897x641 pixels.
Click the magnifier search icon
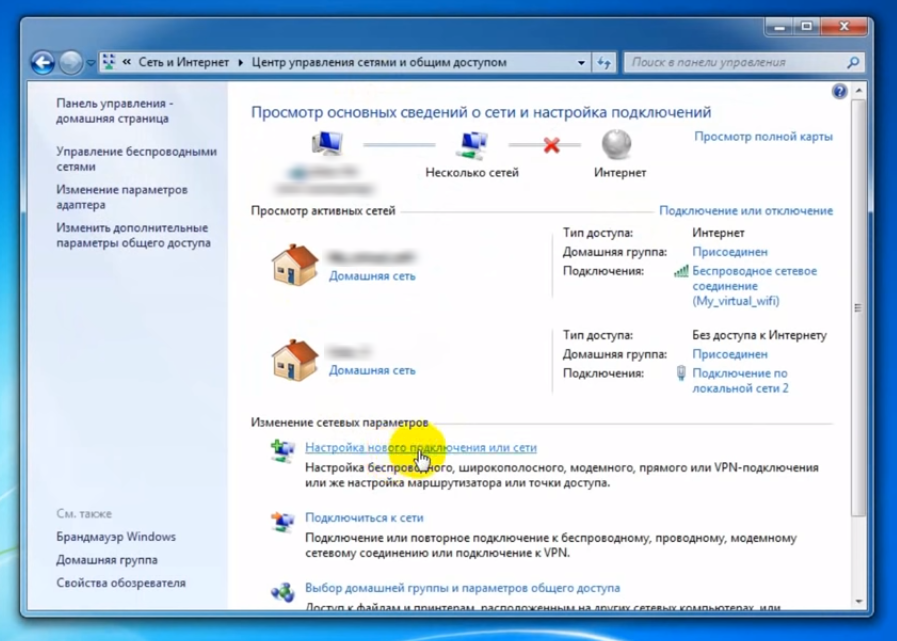pyautogui.click(x=853, y=62)
